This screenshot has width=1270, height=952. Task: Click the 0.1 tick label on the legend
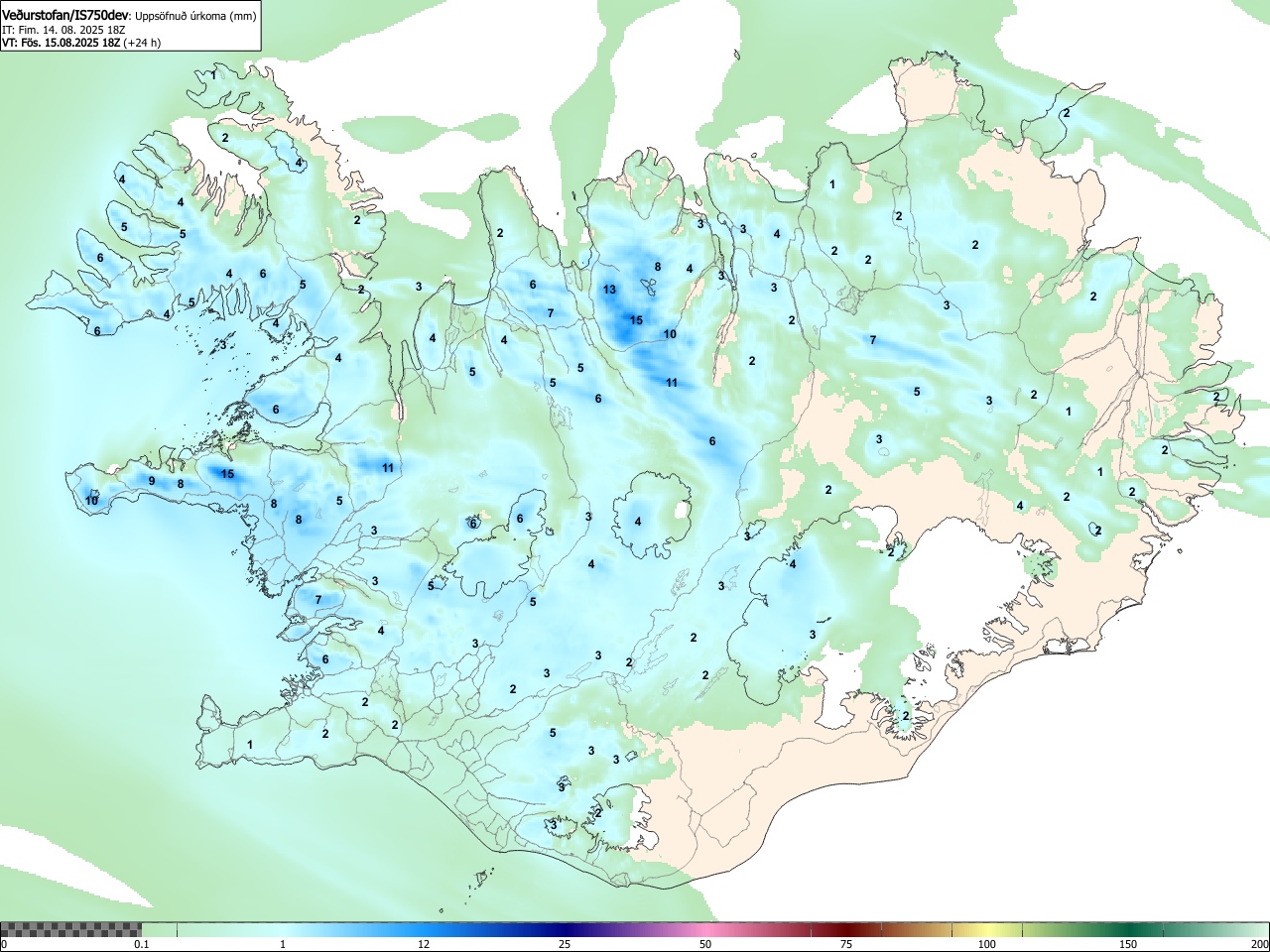point(142,944)
